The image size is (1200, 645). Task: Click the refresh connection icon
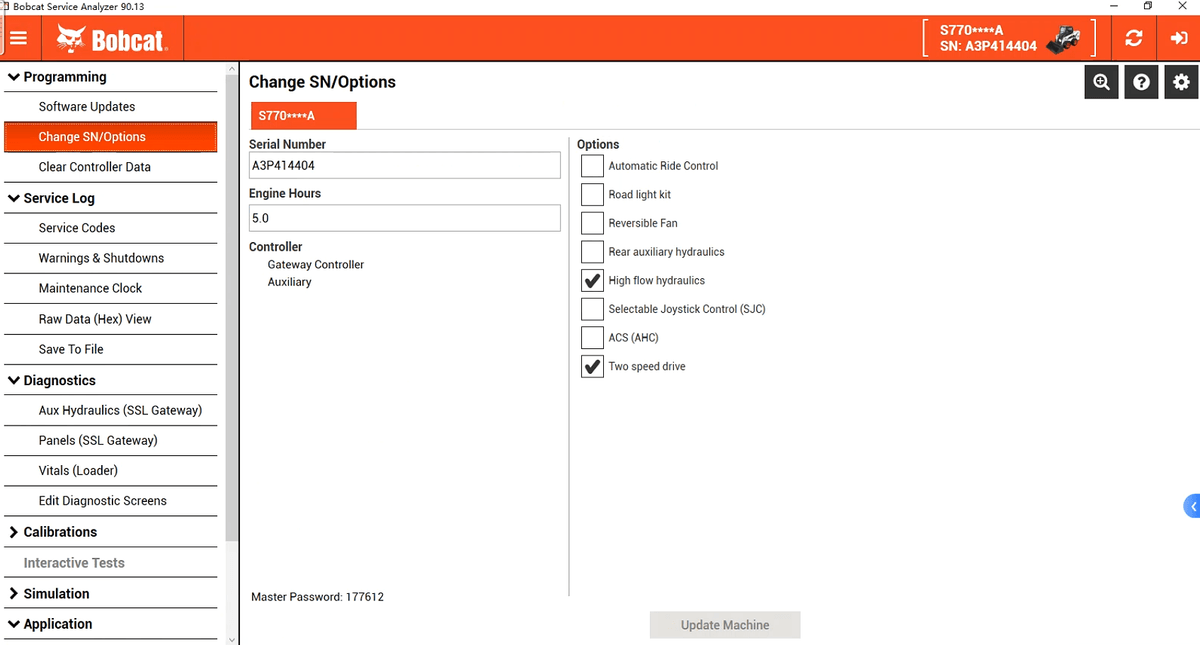pyautogui.click(x=1133, y=38)
